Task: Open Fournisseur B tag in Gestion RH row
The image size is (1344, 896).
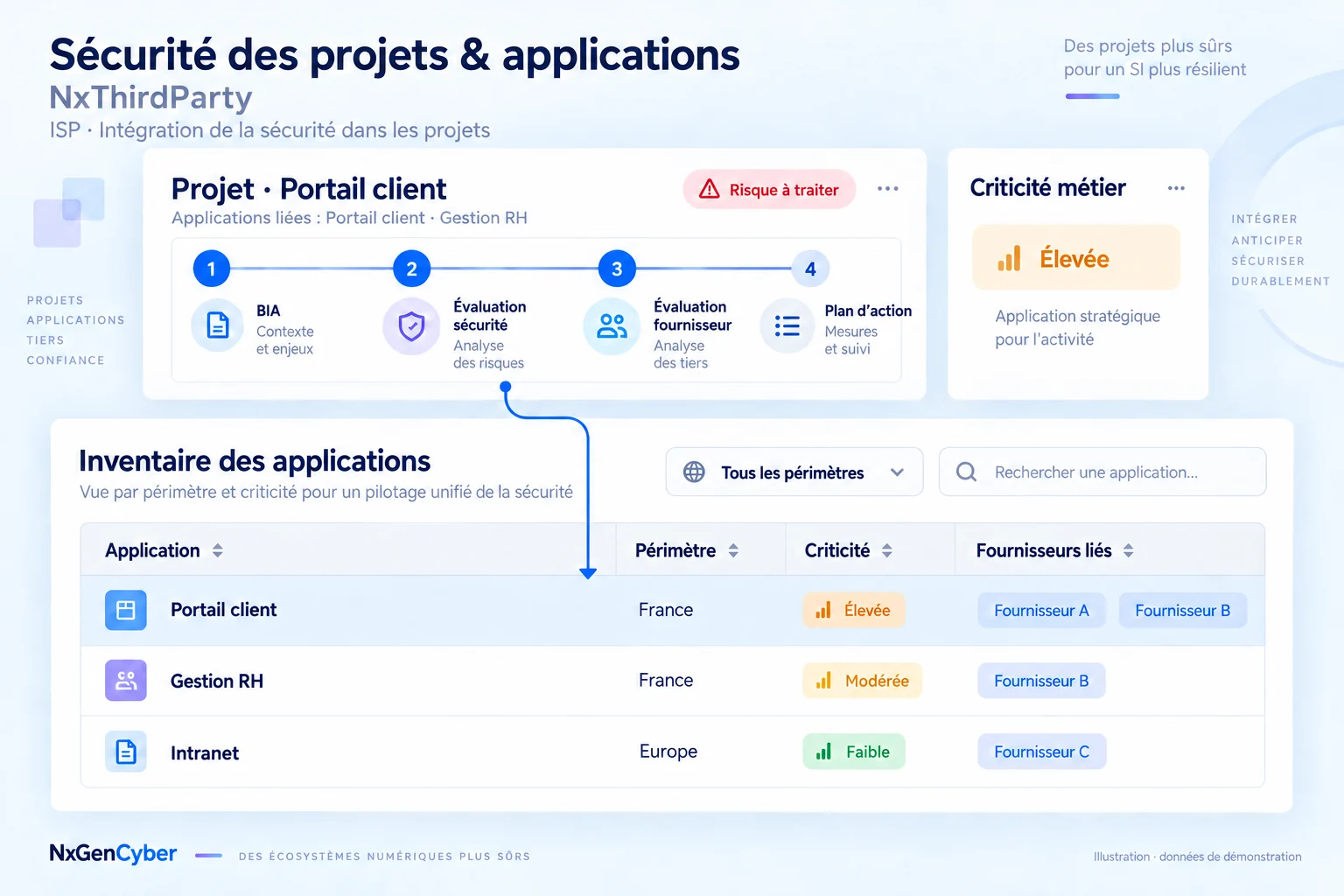Action: click(x=1041, y=680)
